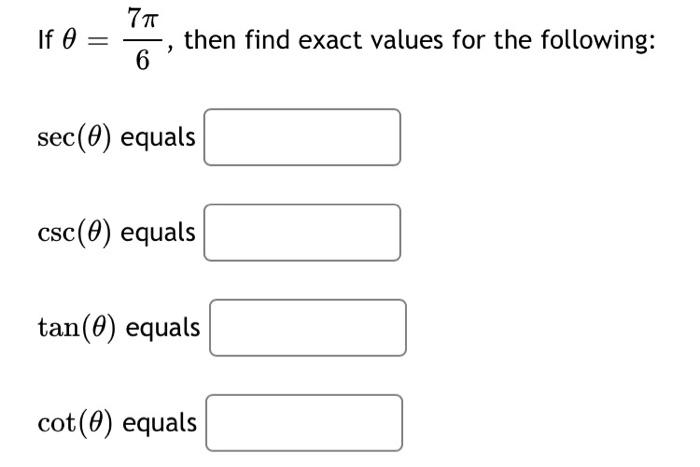
Task: Click the word "equals" beside cot(θ)
Action: [160, 424]
